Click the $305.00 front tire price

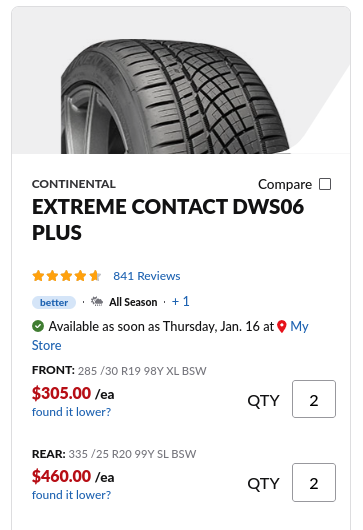61,393
